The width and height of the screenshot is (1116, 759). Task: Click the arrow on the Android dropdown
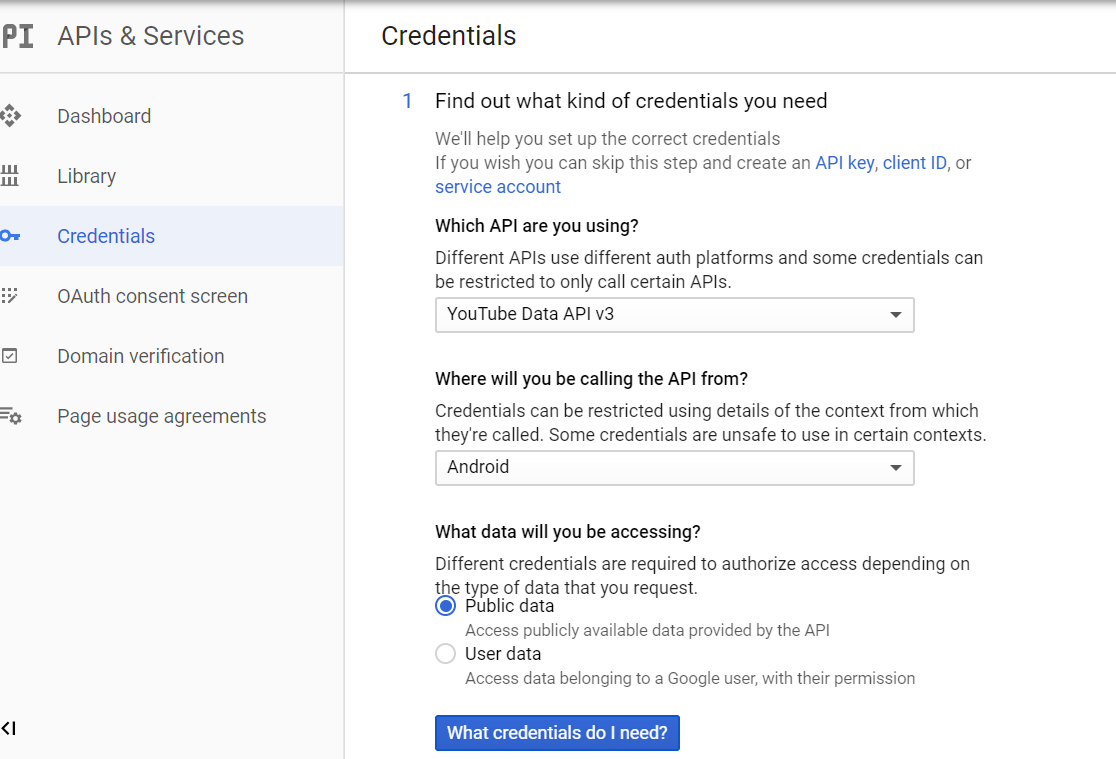[x=895, y=468]
